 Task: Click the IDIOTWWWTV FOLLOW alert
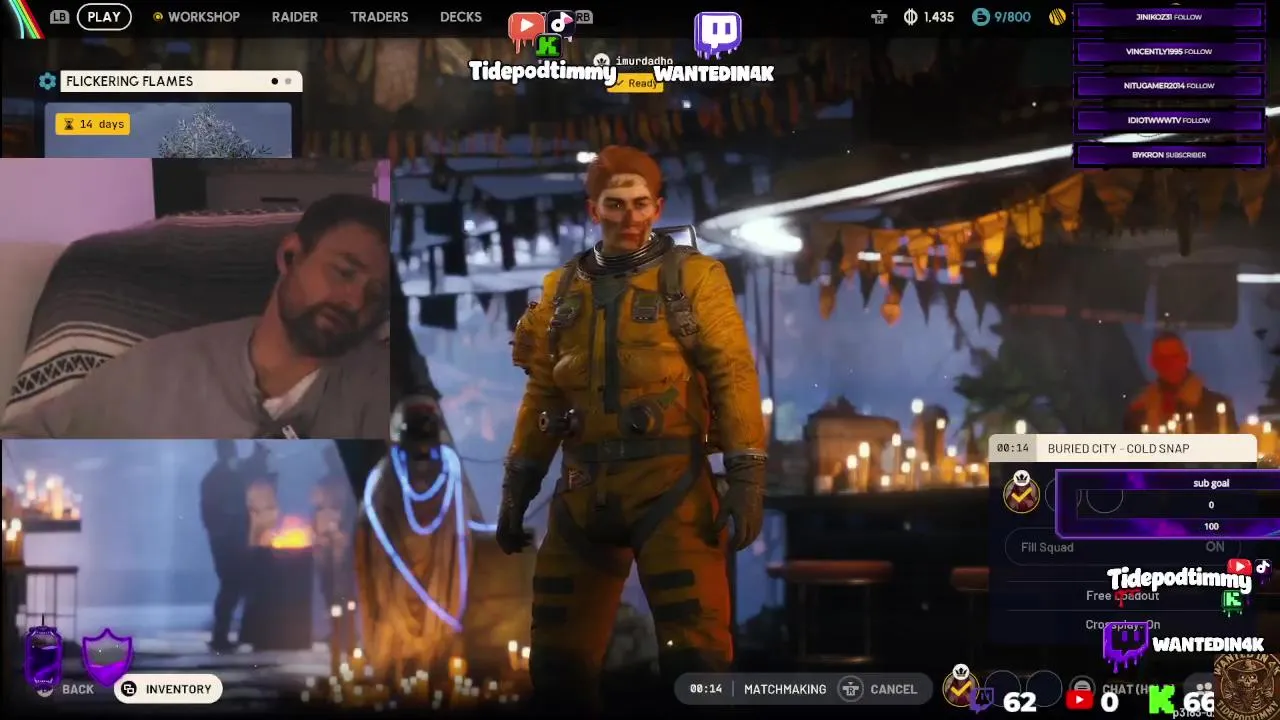[1168, 120]
